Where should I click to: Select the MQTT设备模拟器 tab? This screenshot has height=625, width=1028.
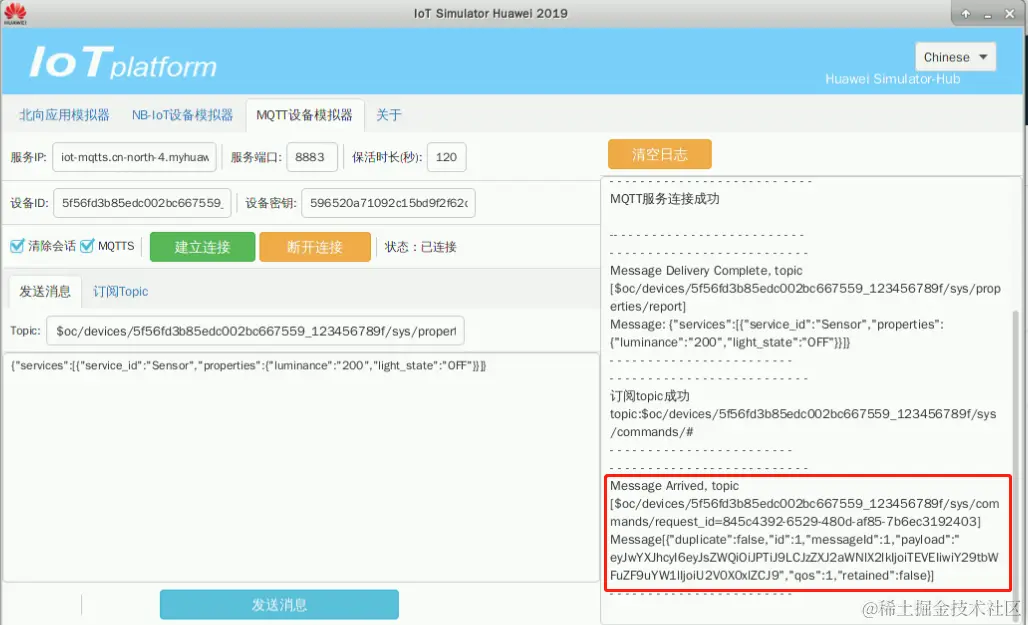click(304, 115)
